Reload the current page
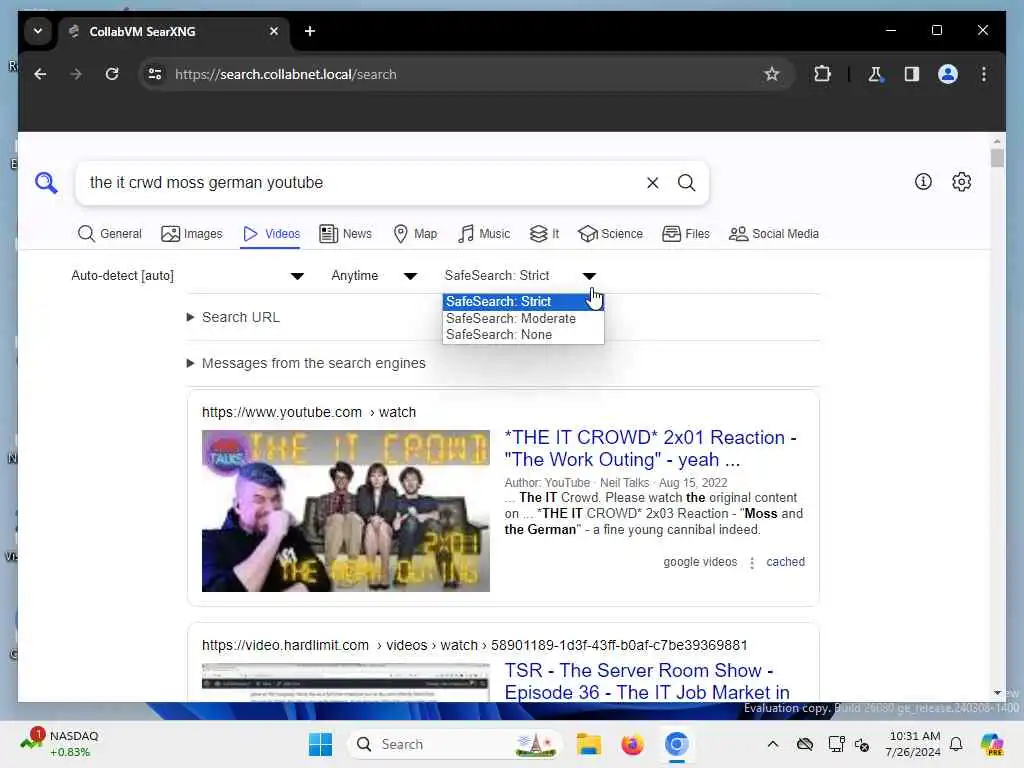 pos(112,74)
